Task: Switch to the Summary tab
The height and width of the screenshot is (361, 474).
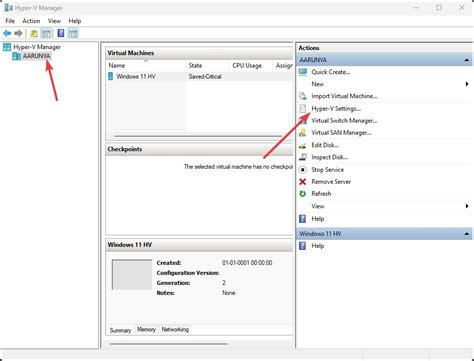Action: (120, 330)
